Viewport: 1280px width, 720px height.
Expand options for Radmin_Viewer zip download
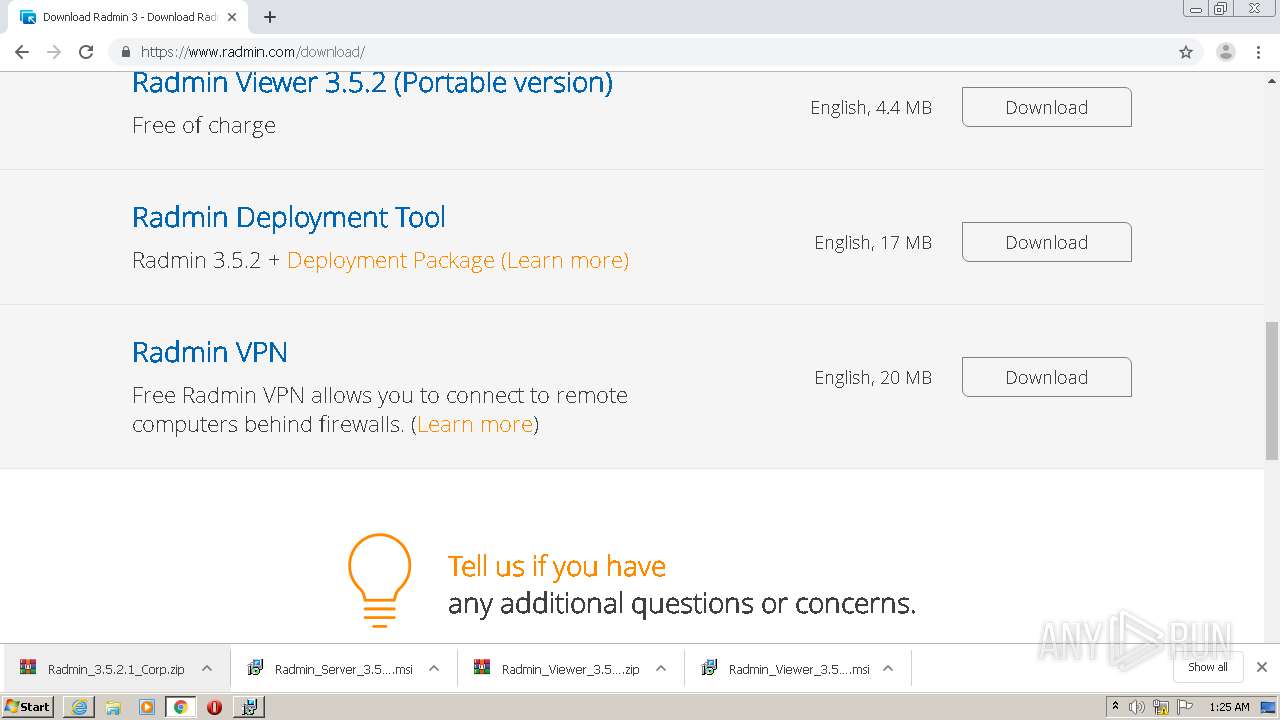tap(661, 669)
